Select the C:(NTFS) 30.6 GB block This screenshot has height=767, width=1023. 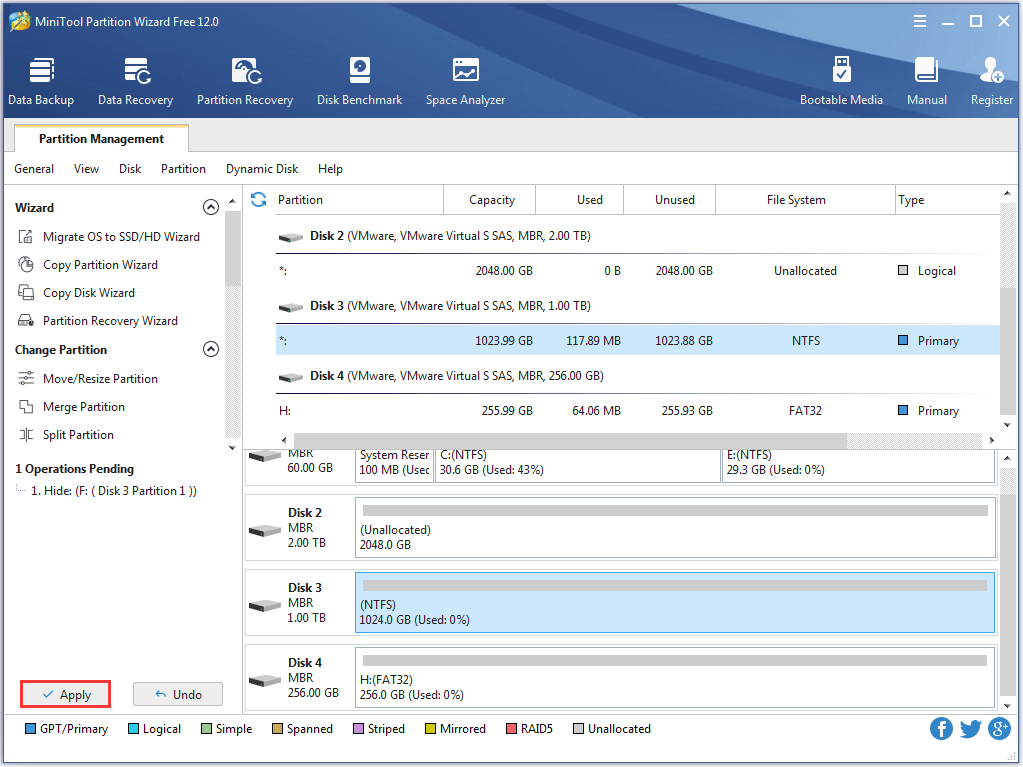point(577,466)
